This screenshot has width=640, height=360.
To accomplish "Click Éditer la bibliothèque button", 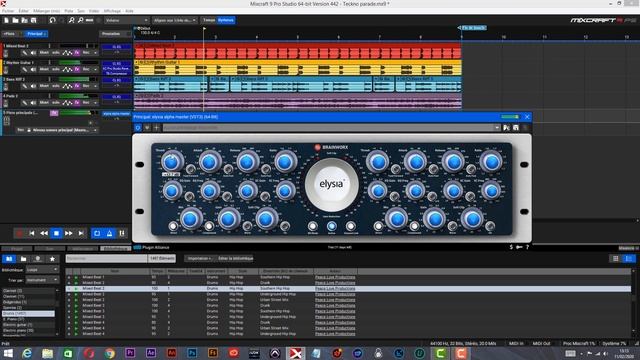I will (x=235, y=258).
